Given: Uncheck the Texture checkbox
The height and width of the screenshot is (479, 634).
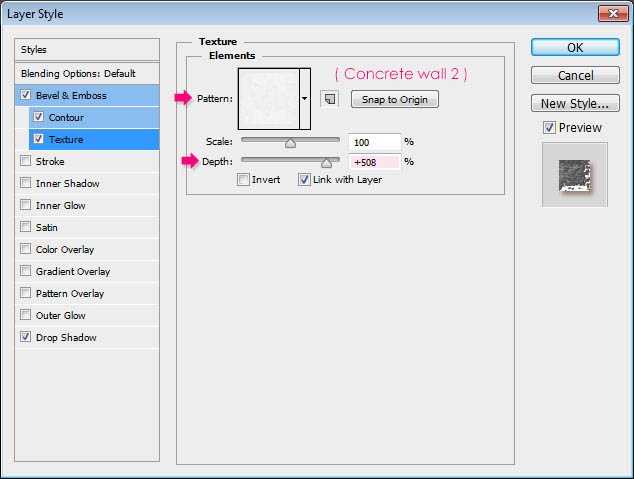Looking at the screenshot, I should 38,139.
